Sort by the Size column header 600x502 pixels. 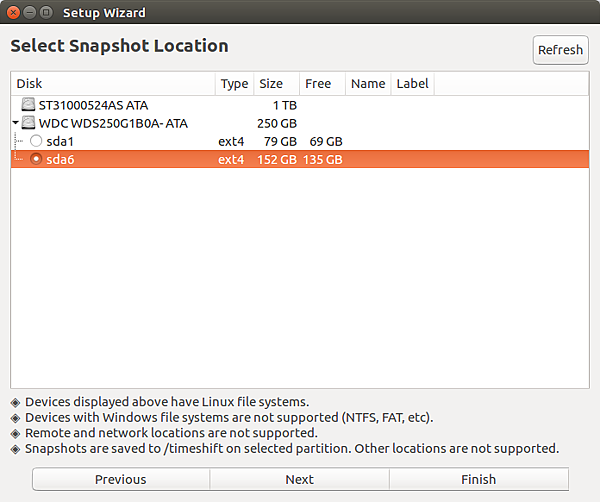point(277,83)
